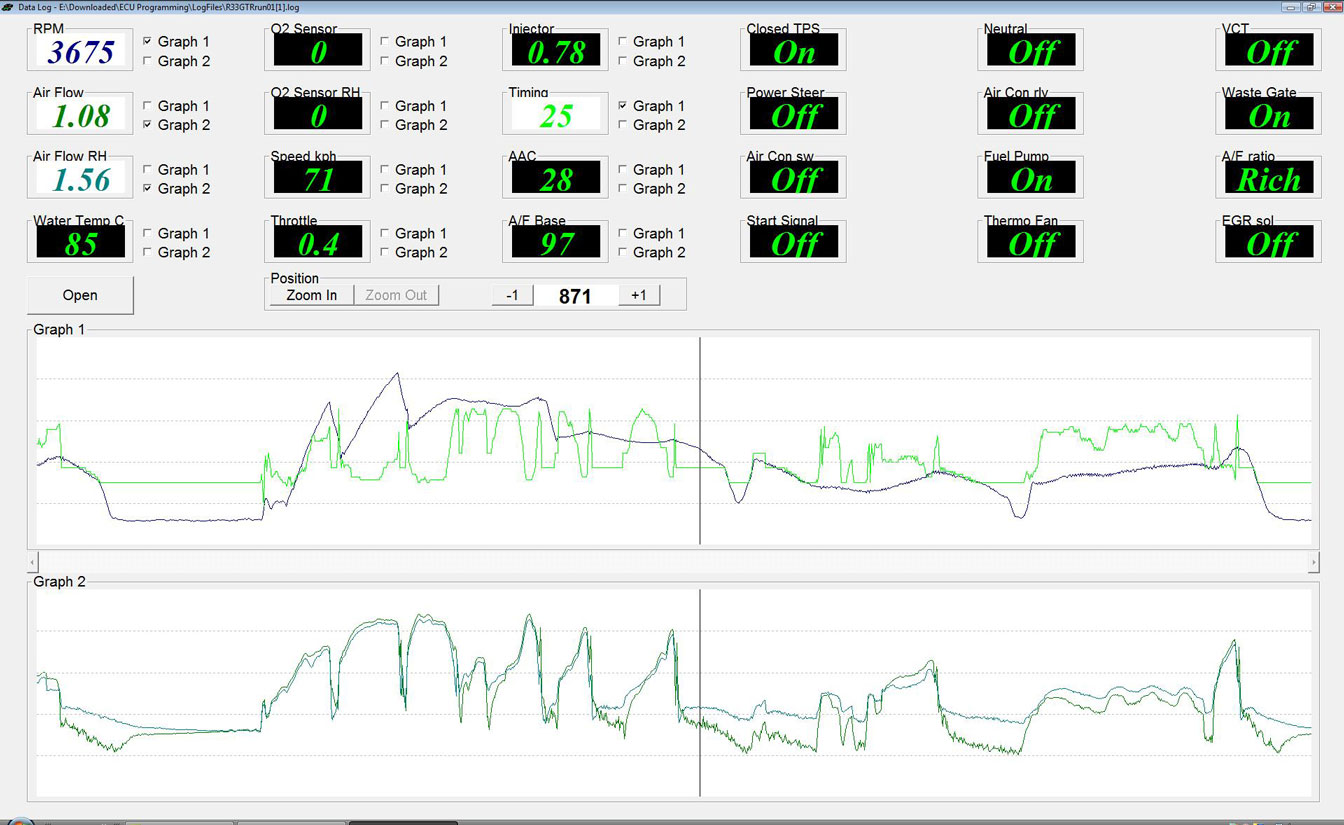This screenshot has width=1344, height=825.
Task: Show A/F Base on Graph 2
Action: click(x=623, y=253)
